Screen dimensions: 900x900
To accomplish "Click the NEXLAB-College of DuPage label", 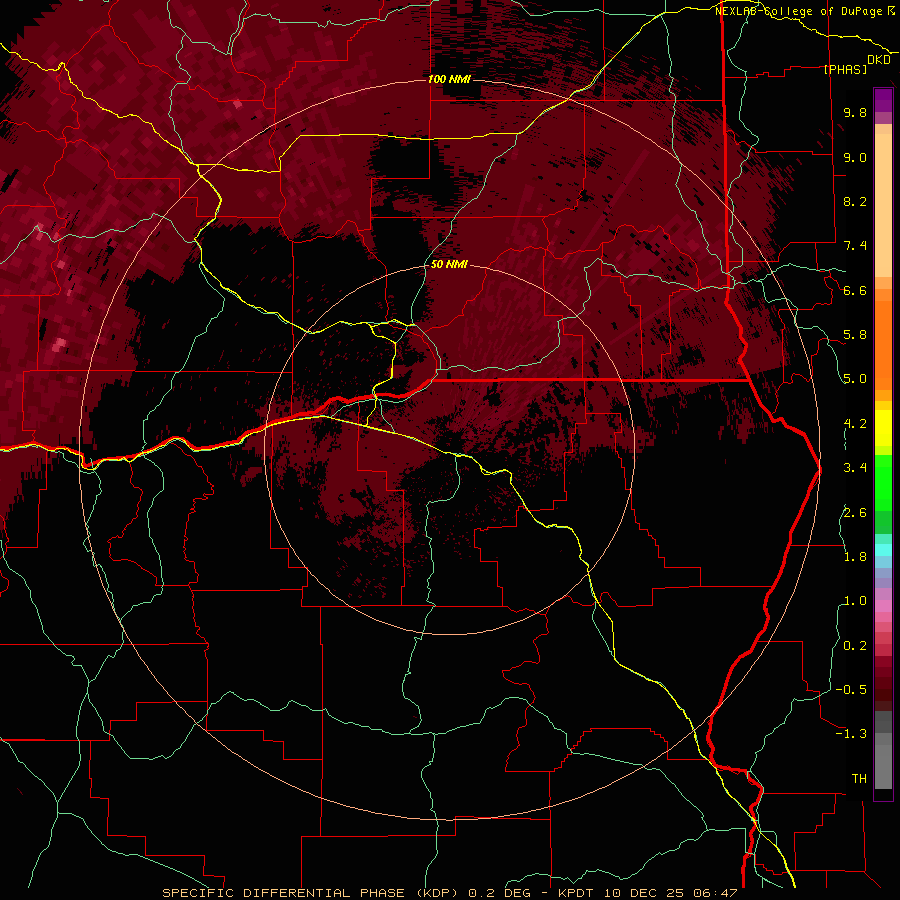I will [x=804, y=11].
